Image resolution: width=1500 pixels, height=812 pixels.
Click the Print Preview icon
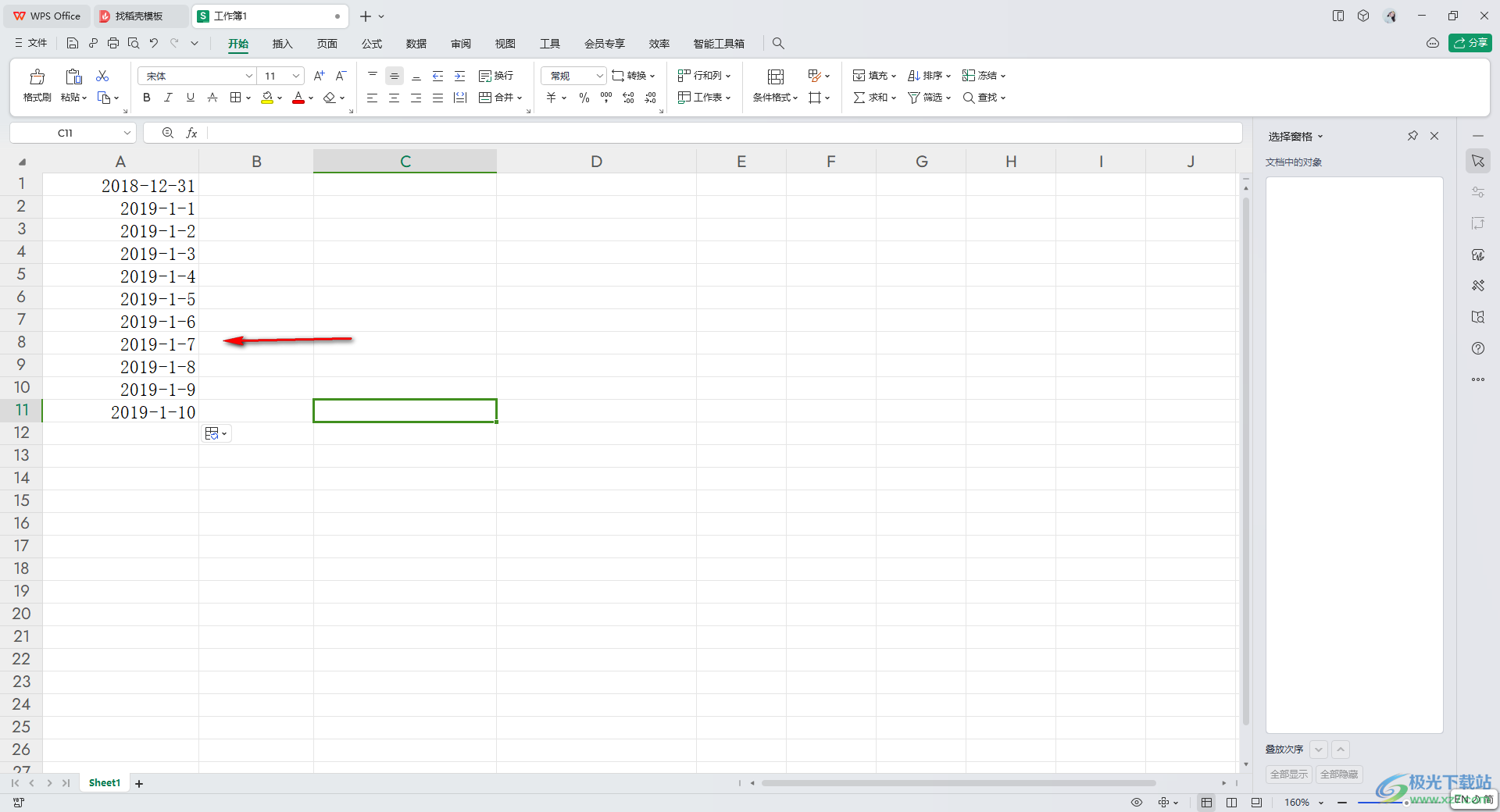tap(134, 43)
